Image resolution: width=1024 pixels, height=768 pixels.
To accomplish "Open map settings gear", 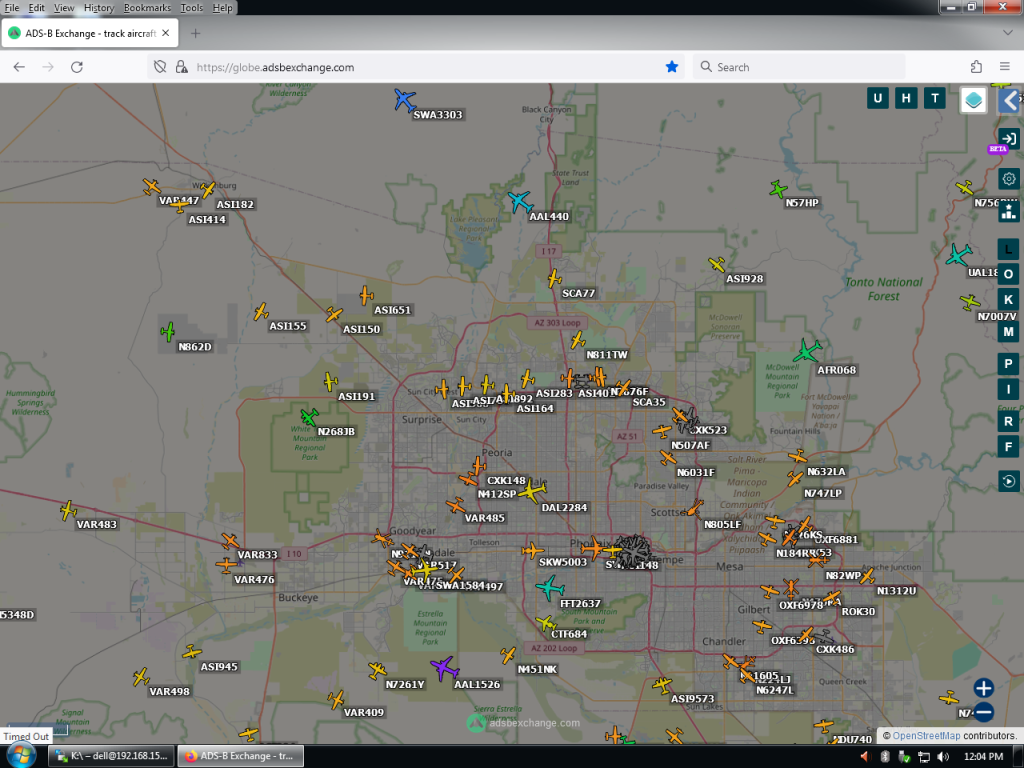I will point(1008,178).
